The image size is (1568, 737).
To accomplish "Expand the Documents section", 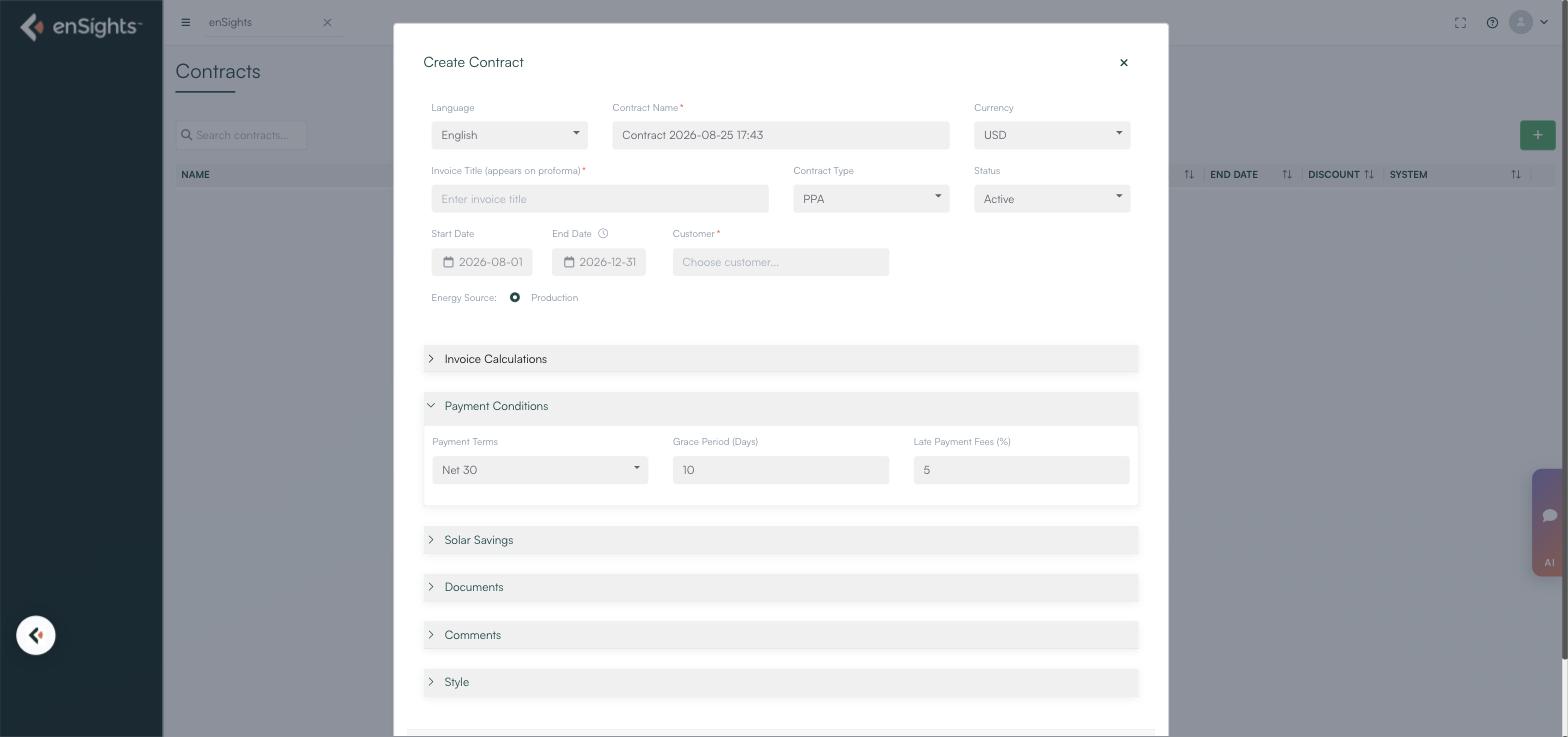I will pos(781,587).
